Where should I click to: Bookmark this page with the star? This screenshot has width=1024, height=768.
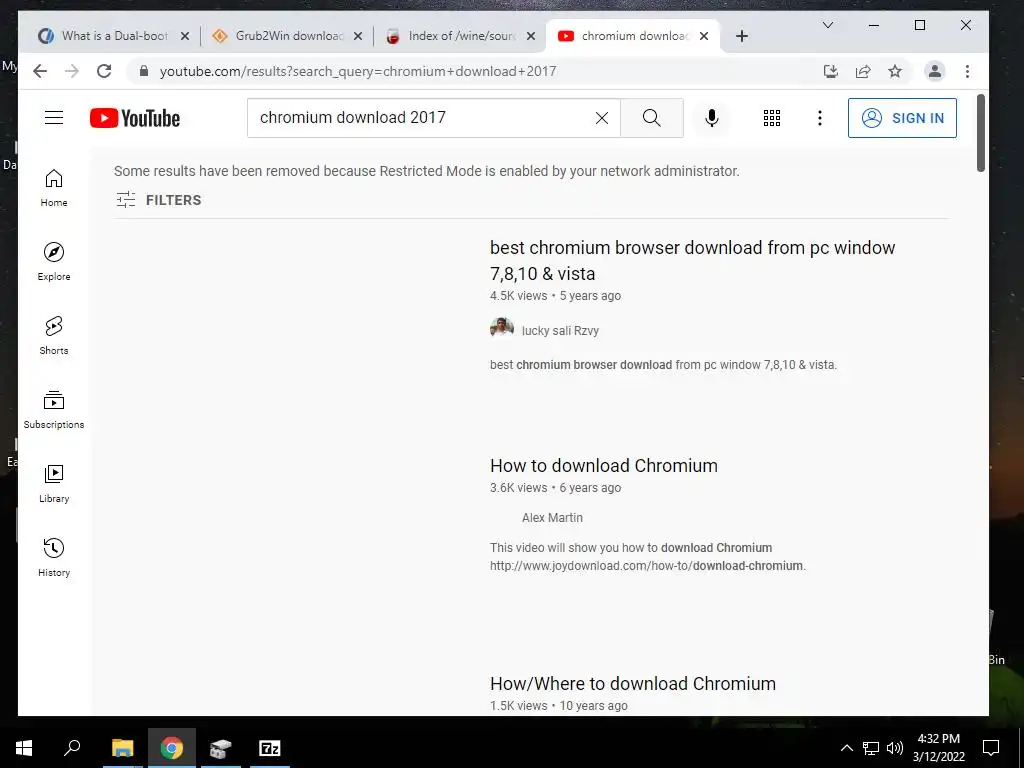click(895, 71)
